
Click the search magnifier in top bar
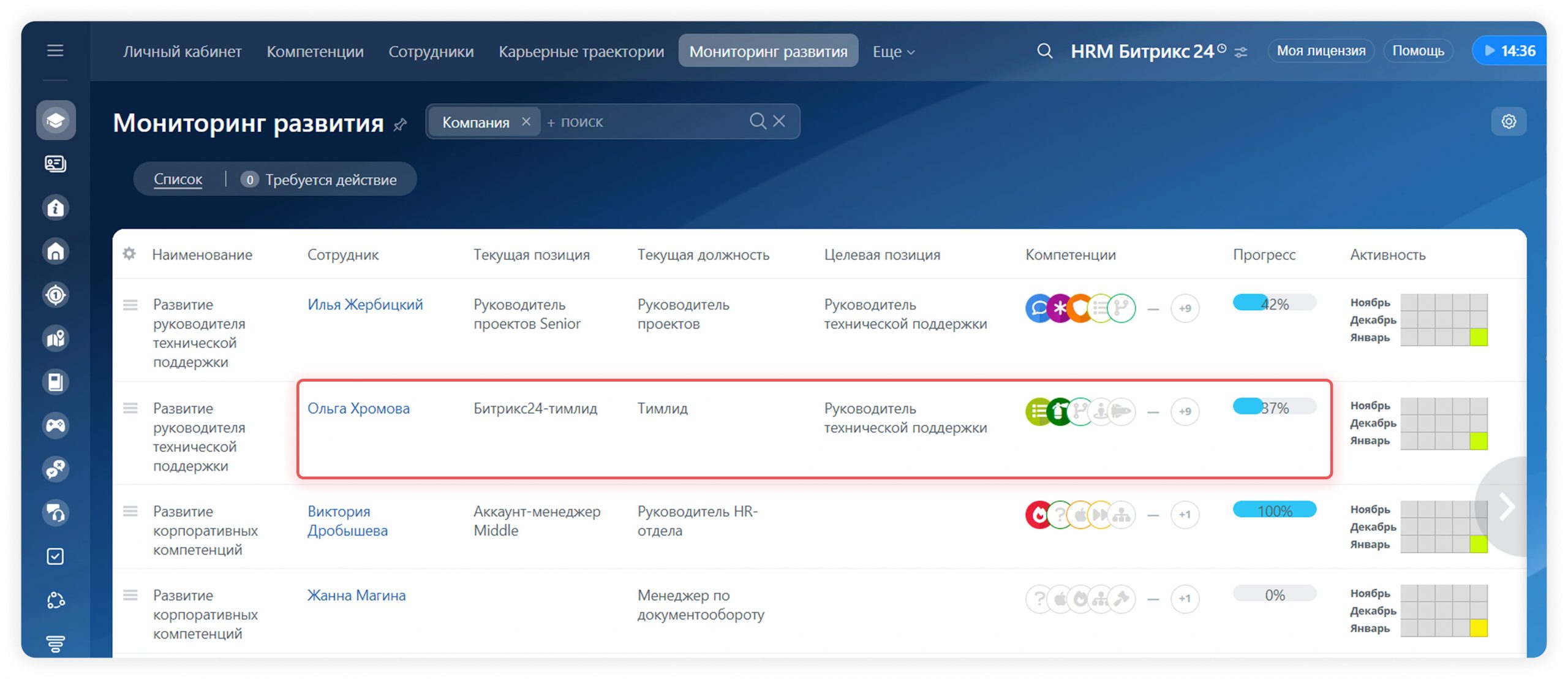coord(1044,50)
